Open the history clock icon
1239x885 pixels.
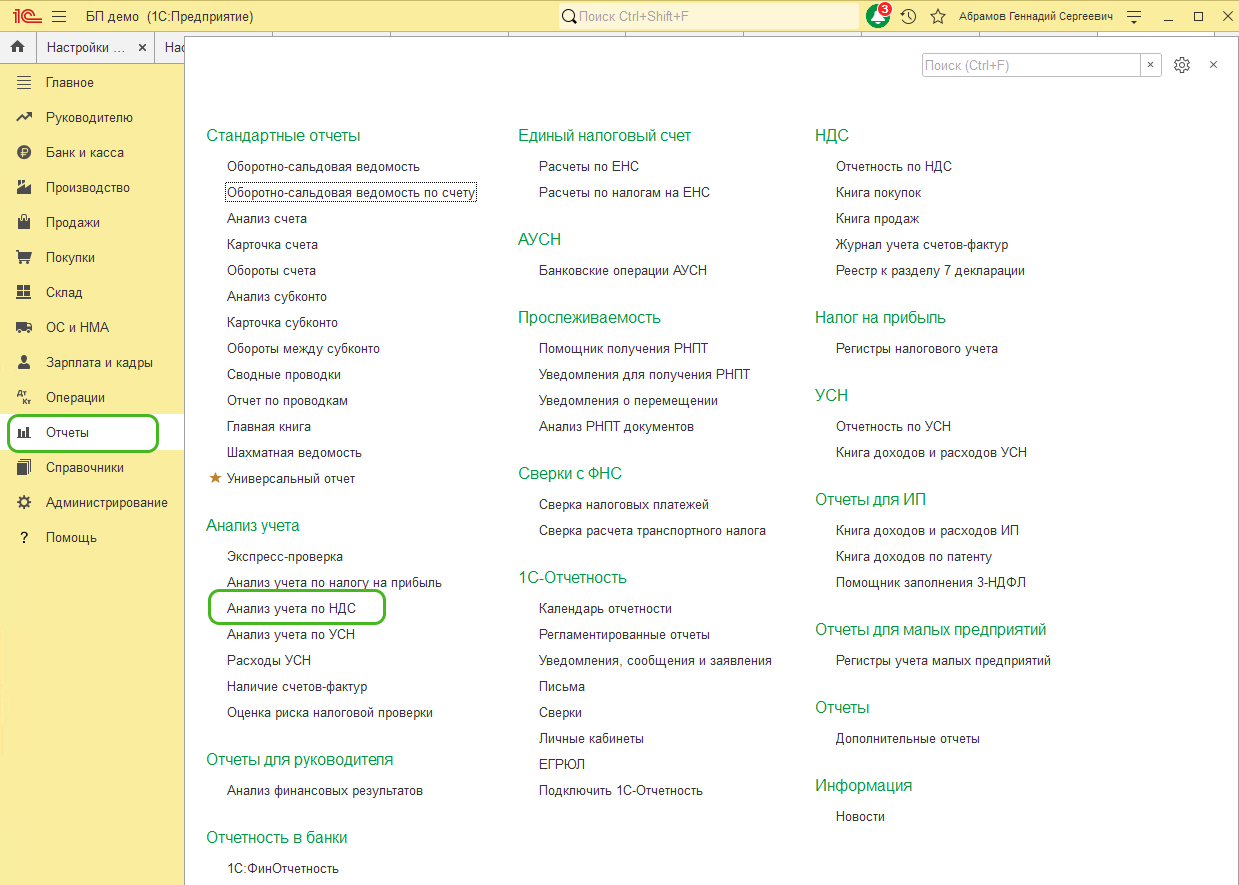[x=908, y=17]
